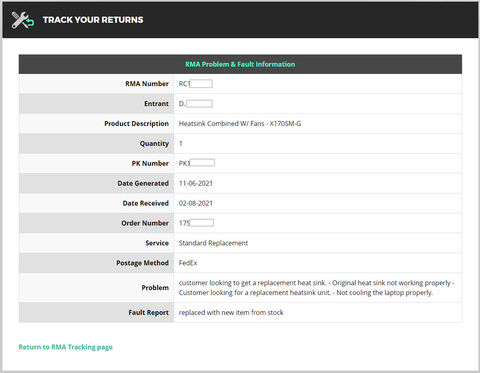Viewport: 480px width, 373px height.
Task: Click the PK Number label
Action: pyautogui.click(x=150, y=163)
